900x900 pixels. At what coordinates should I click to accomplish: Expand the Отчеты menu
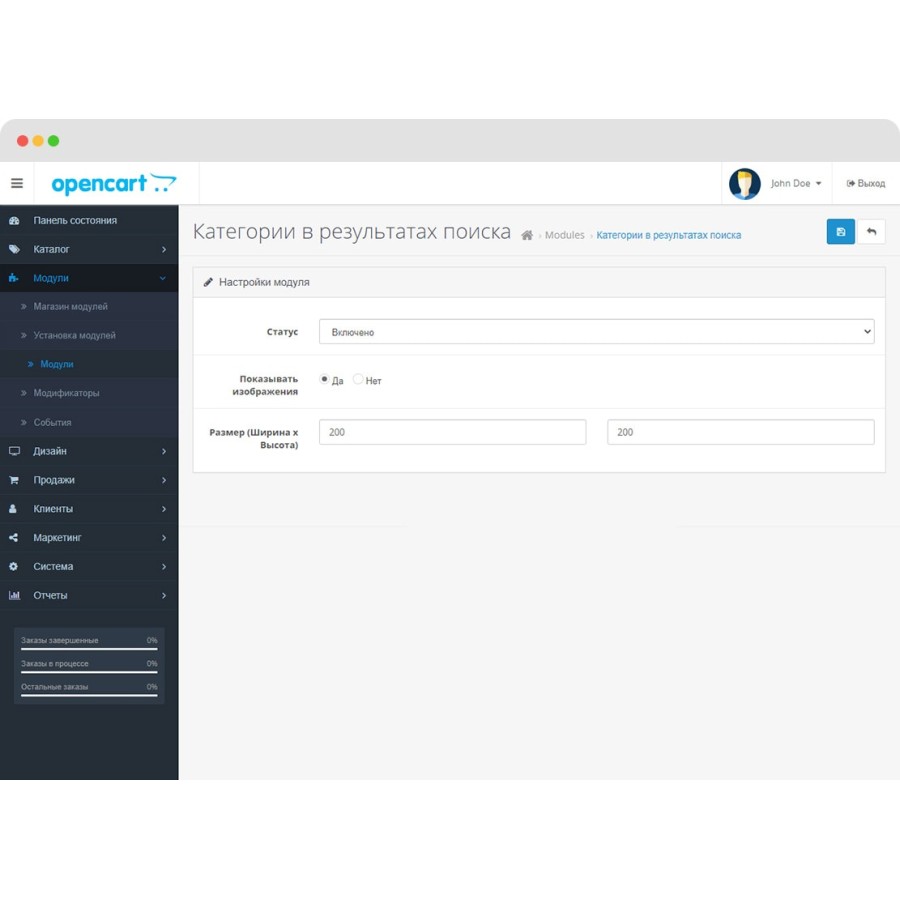[x=89, y=595]
